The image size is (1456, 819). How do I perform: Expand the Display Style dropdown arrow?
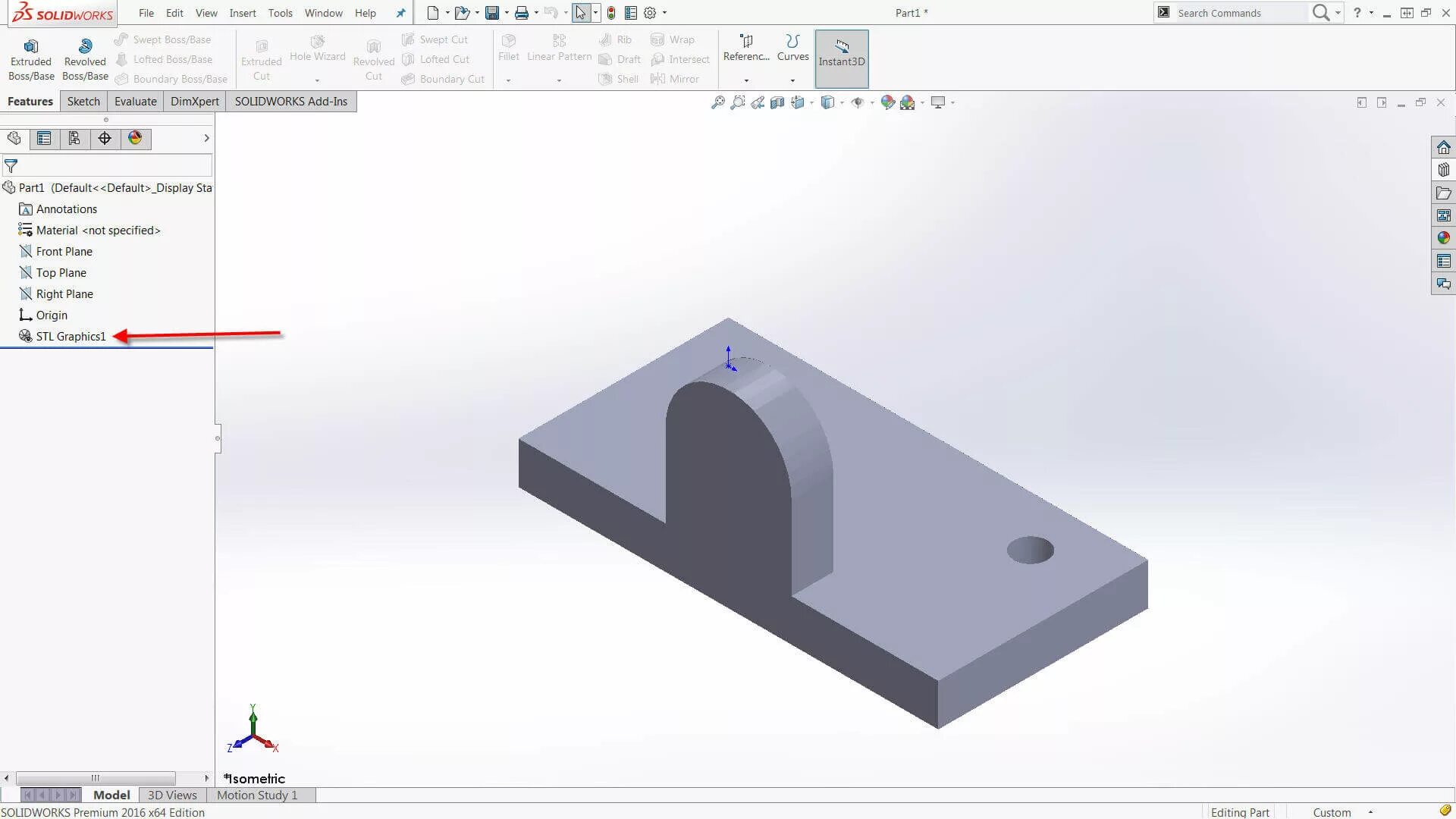pyautogui.click(x=842, y=102)
